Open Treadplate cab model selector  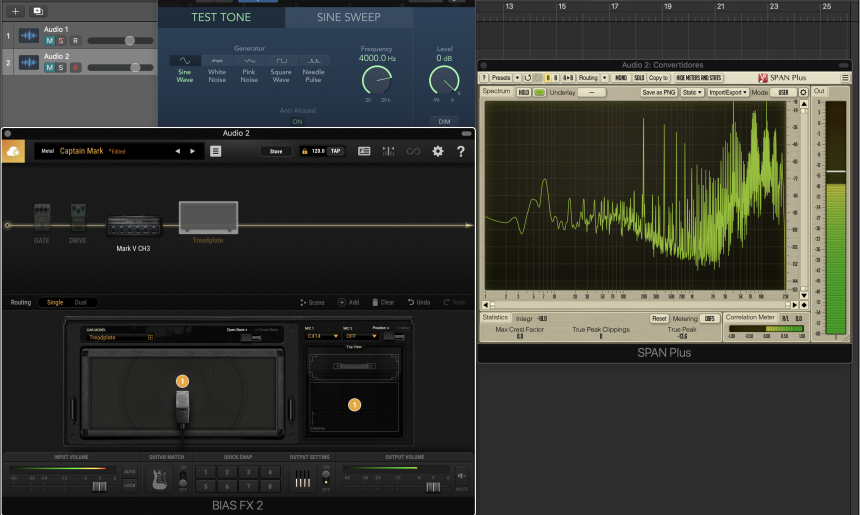[120, 337]
